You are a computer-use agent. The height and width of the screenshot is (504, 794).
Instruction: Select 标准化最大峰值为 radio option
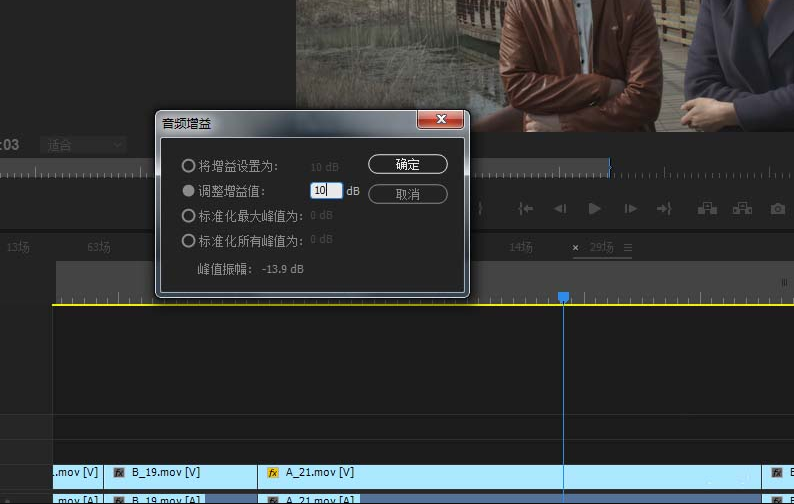188,216
